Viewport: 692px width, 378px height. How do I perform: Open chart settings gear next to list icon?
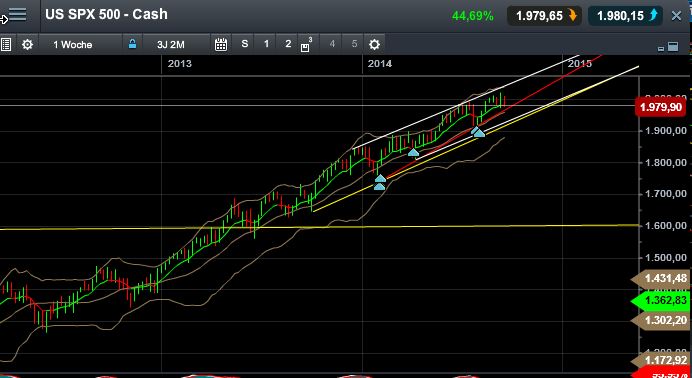coord(27,45)
